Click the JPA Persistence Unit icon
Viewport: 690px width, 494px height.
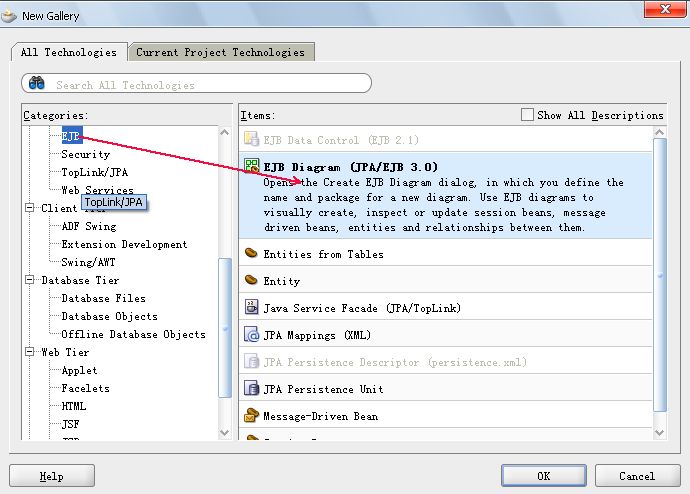(x=251, y=388)
